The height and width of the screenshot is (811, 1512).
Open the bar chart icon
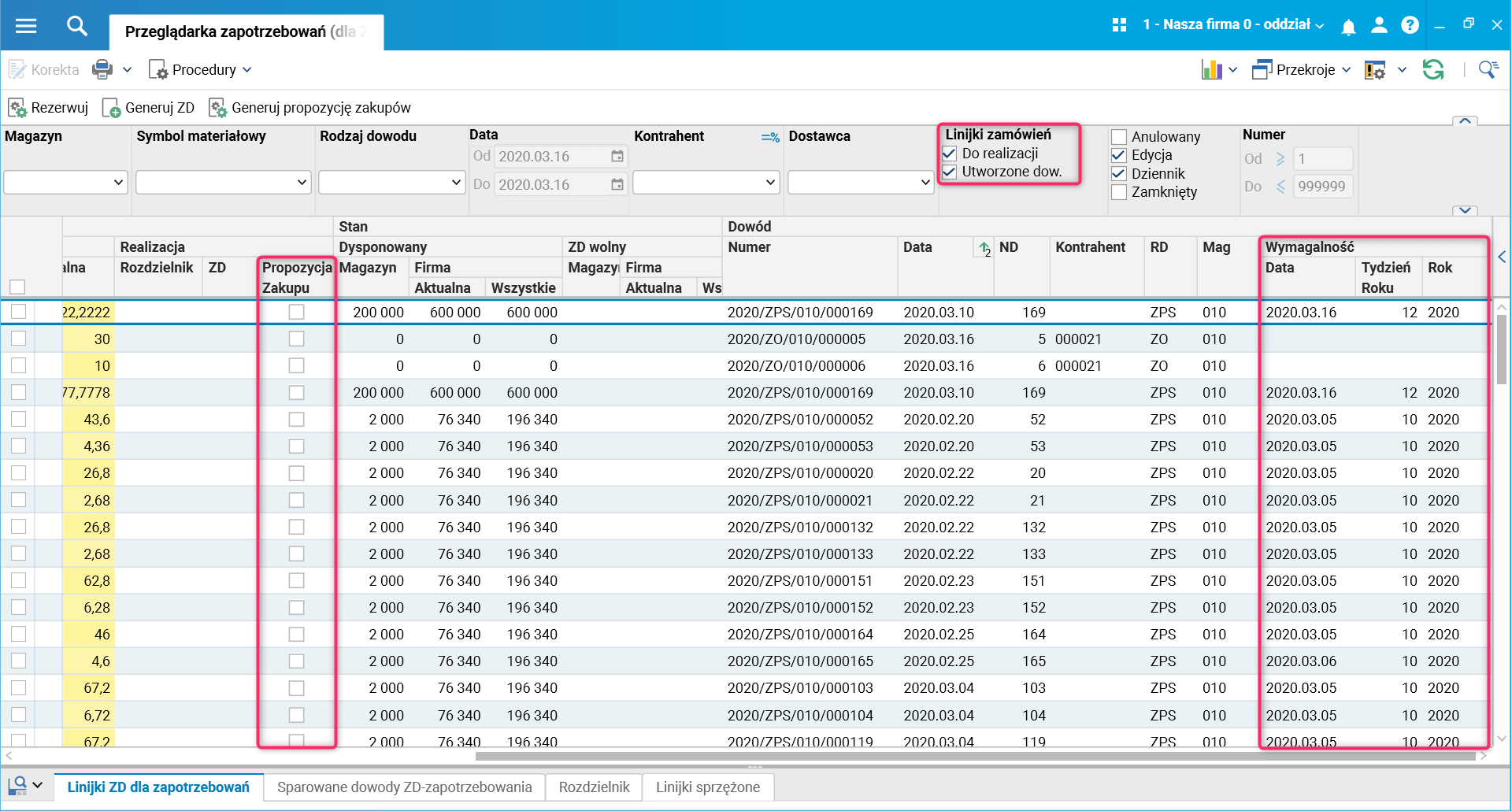[x=1211, y=70]
